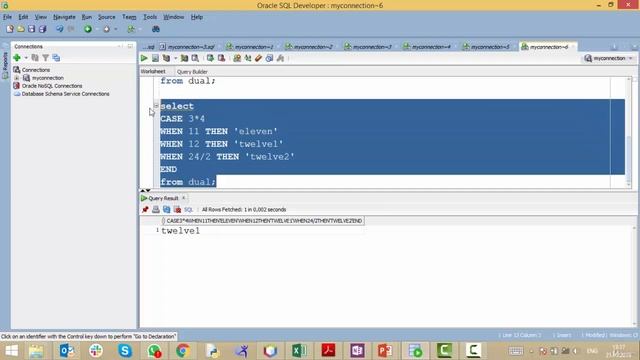
Task: Click the To Upper/Lower case icon
Action: 248,58
